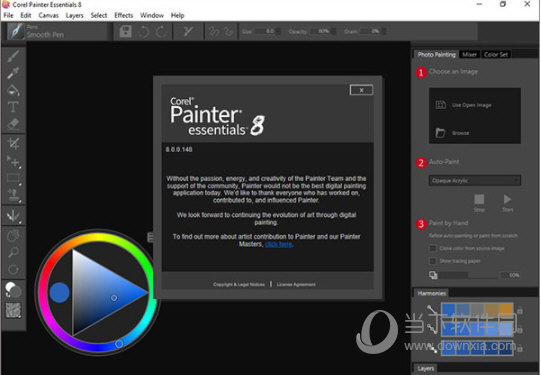Click the Save floppy disk icon
541x375 pixels.
pyautogui.click(x=126, y=31)
